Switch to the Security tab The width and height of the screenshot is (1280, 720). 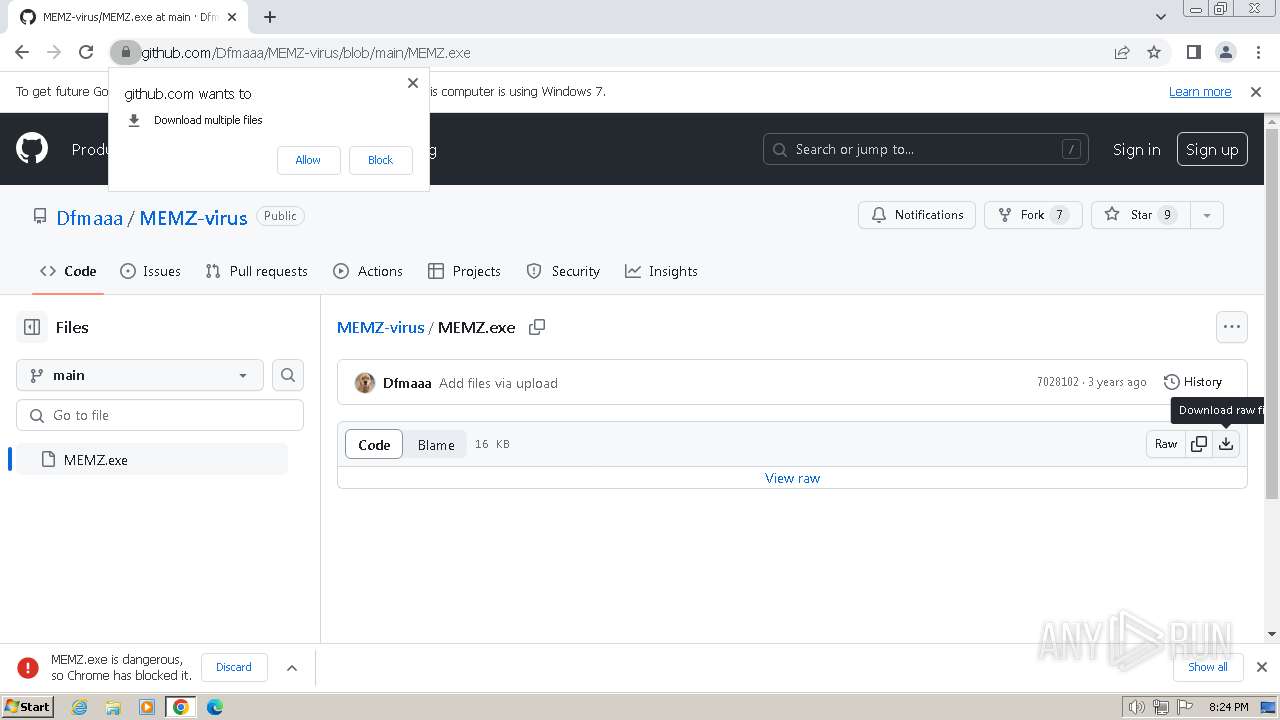coord(563,271)
